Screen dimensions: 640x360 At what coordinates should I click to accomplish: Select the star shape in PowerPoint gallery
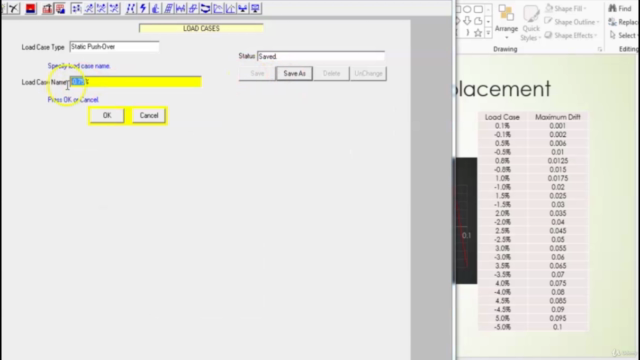tap(478, 33)
